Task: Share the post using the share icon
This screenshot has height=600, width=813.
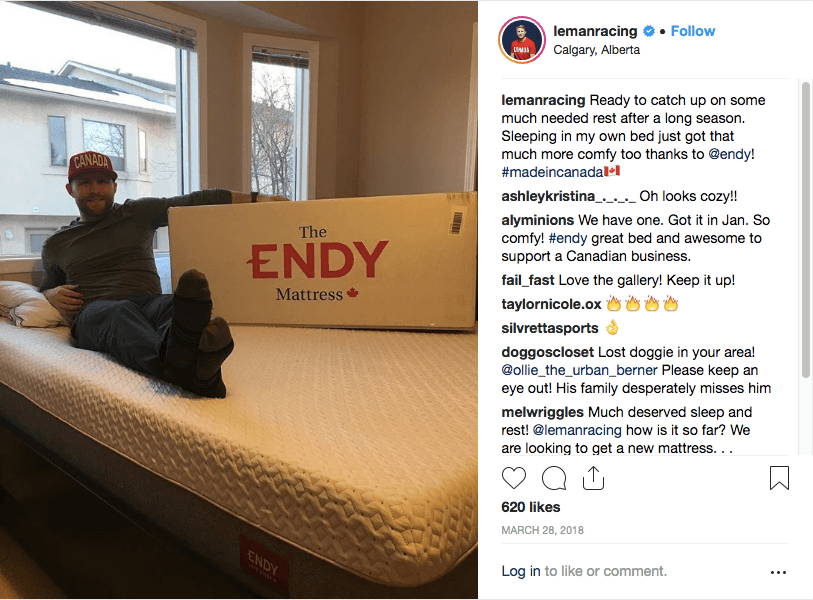Action: [593, 478]
